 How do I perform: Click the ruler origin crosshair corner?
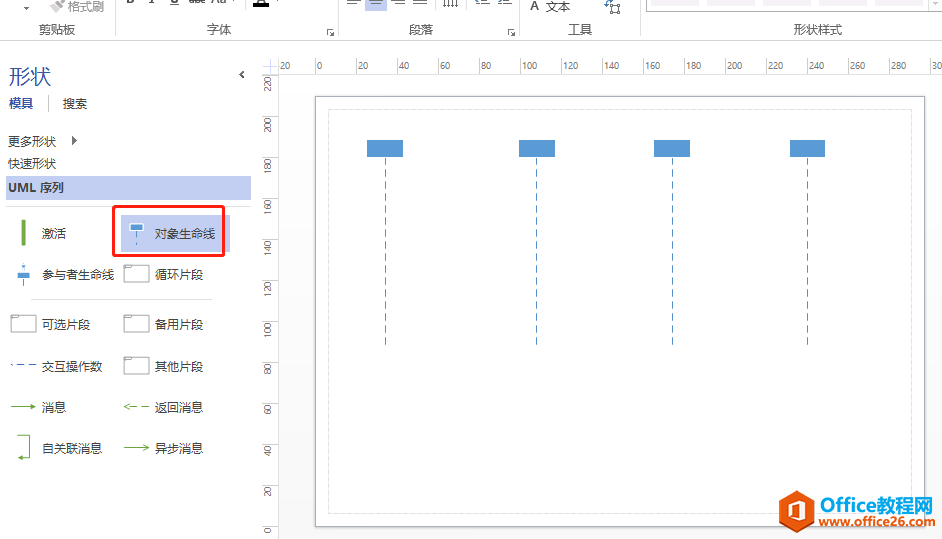(270, 65)
